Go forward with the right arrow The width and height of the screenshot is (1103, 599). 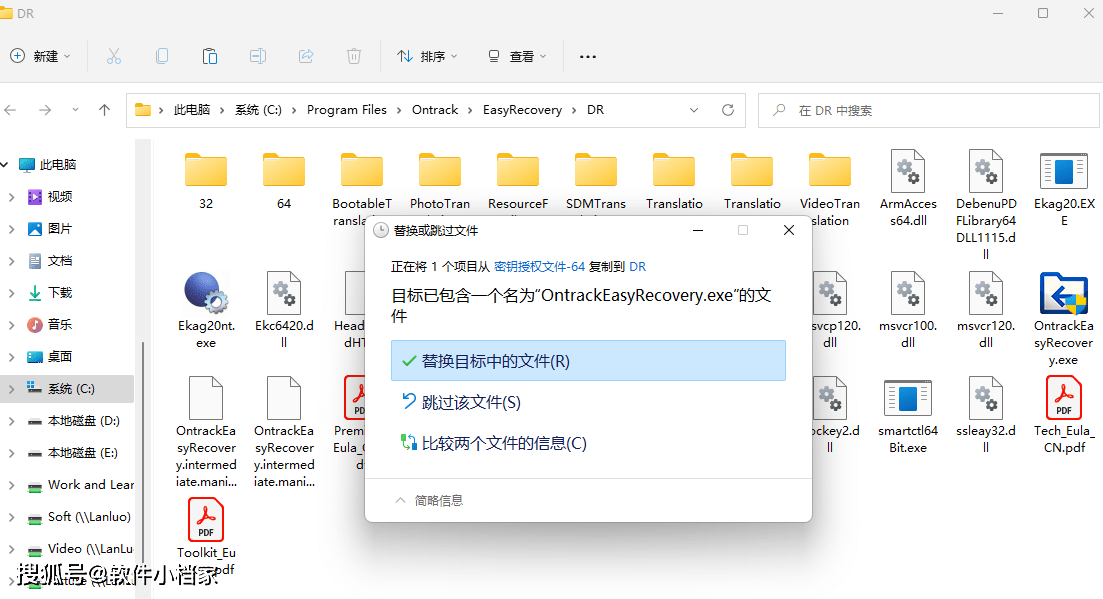tap(45, 110)
